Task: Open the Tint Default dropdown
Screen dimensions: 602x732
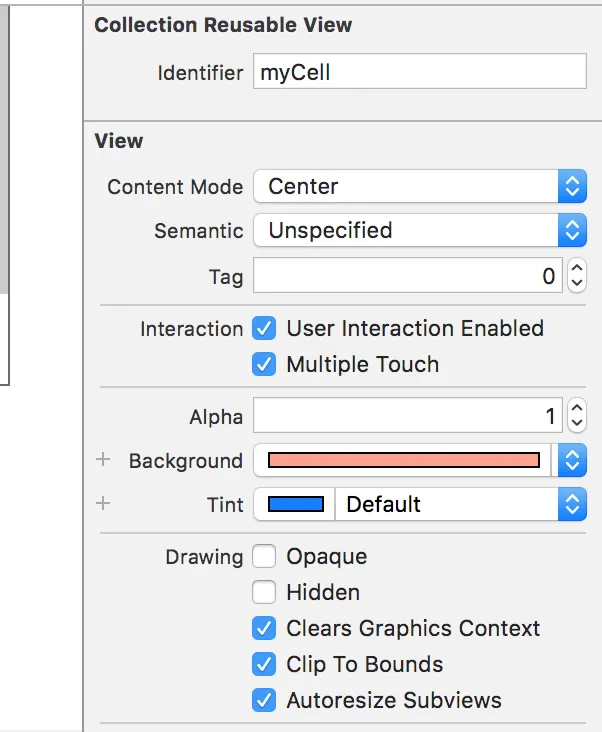Action: coord(460,504)
